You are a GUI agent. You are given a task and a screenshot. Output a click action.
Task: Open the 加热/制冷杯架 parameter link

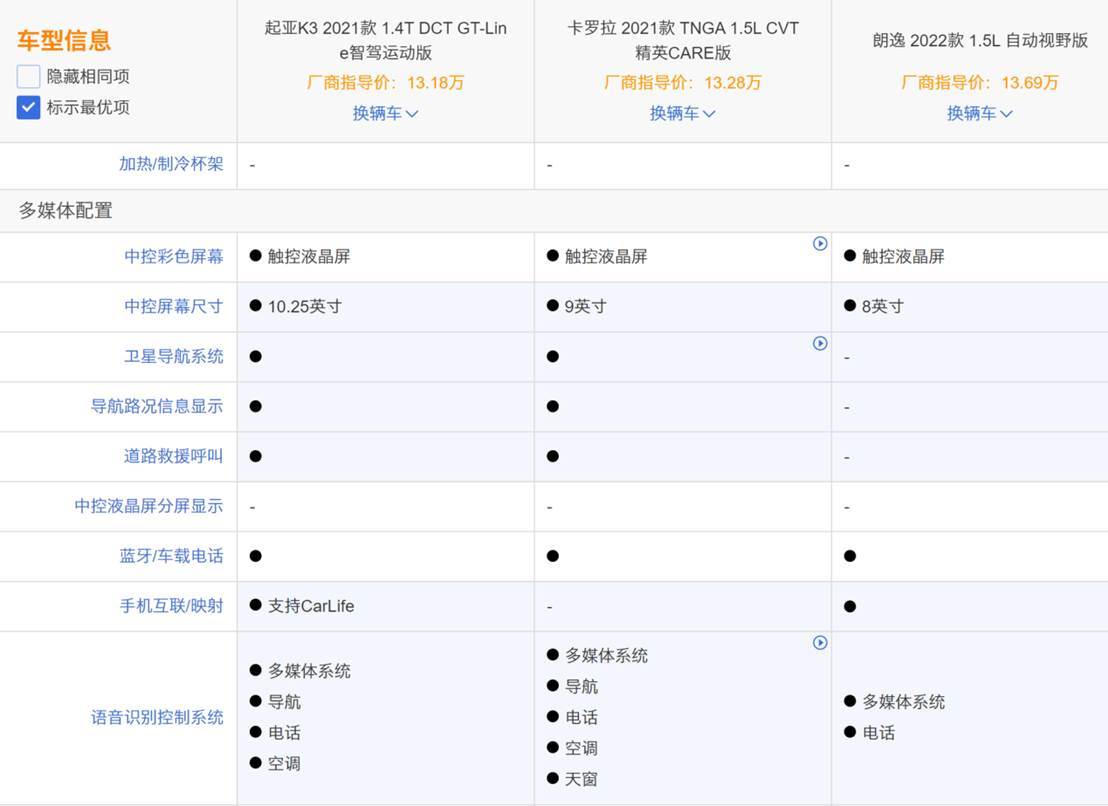[x=171, y=164]
